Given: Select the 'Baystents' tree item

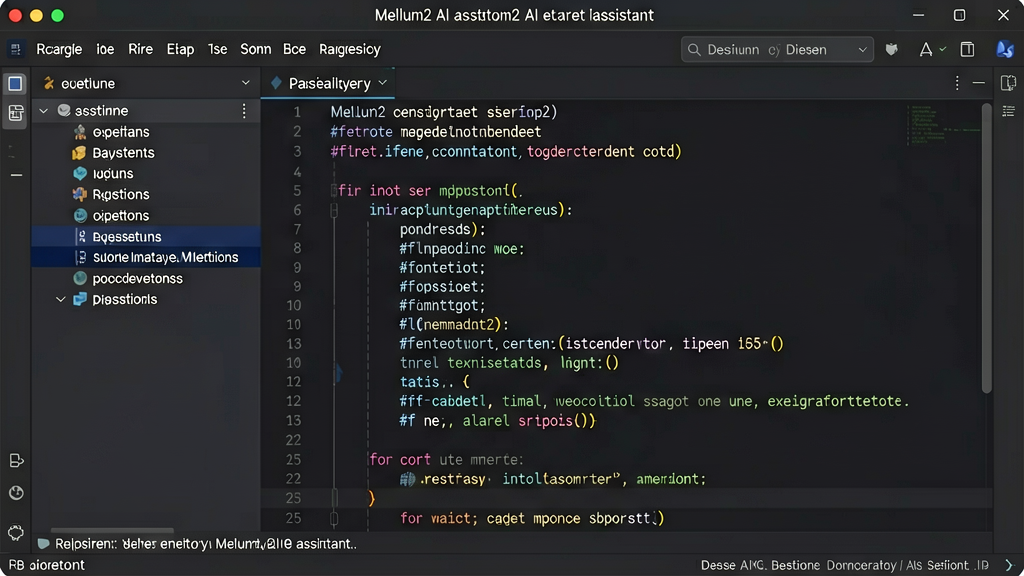Looking at the screenshot, I should (x=123, y=153).
